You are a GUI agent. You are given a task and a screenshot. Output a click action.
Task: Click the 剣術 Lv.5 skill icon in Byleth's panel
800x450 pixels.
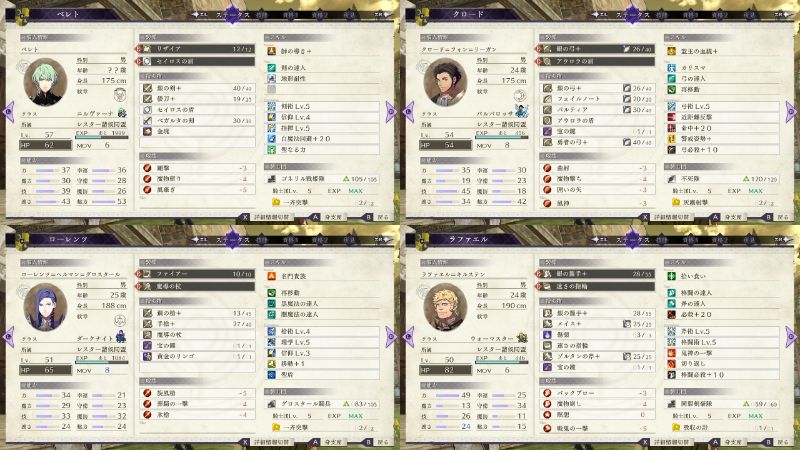pyautogui.click(x=271, y=106)
